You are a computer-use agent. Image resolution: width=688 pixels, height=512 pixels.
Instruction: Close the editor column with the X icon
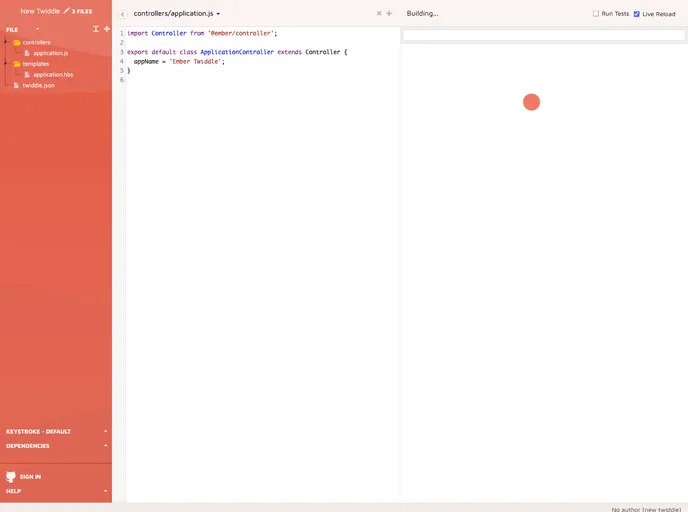point(379,14)
